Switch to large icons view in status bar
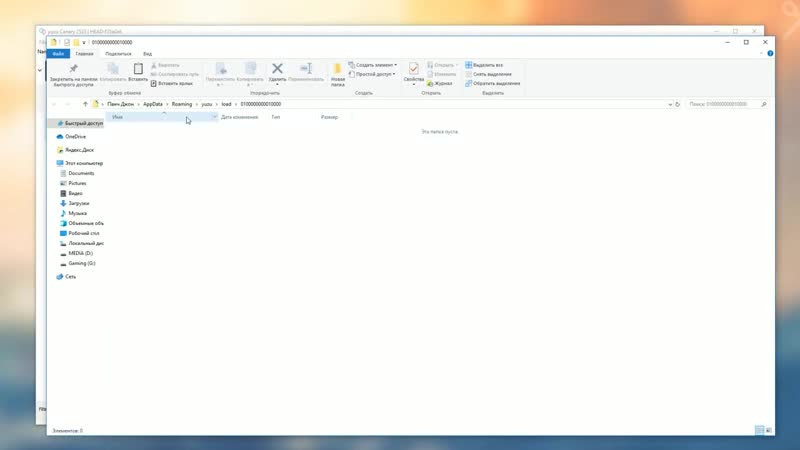 pyautogui.click(x=769, y=431)
